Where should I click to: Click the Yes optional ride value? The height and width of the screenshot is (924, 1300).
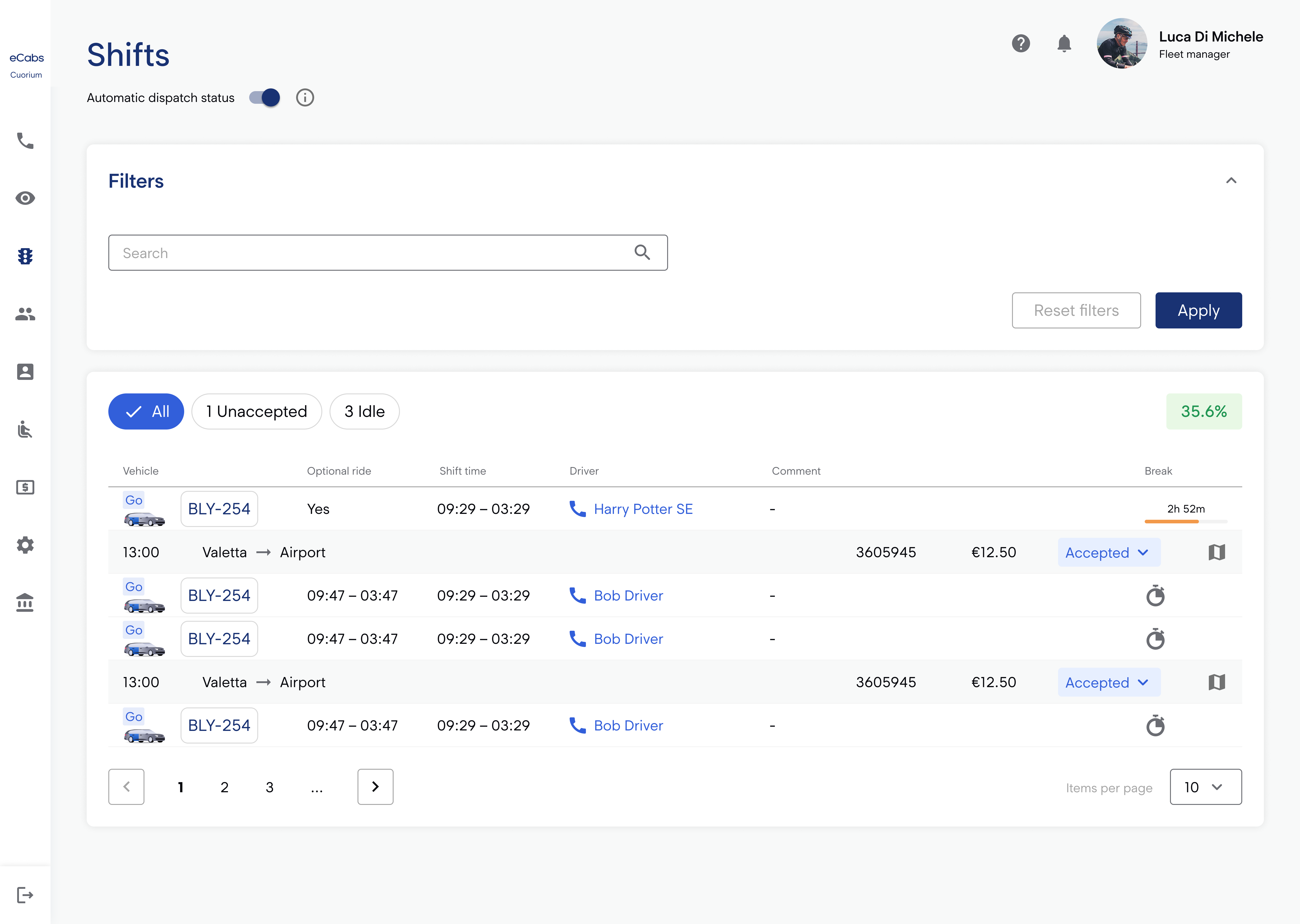[318, 509]
